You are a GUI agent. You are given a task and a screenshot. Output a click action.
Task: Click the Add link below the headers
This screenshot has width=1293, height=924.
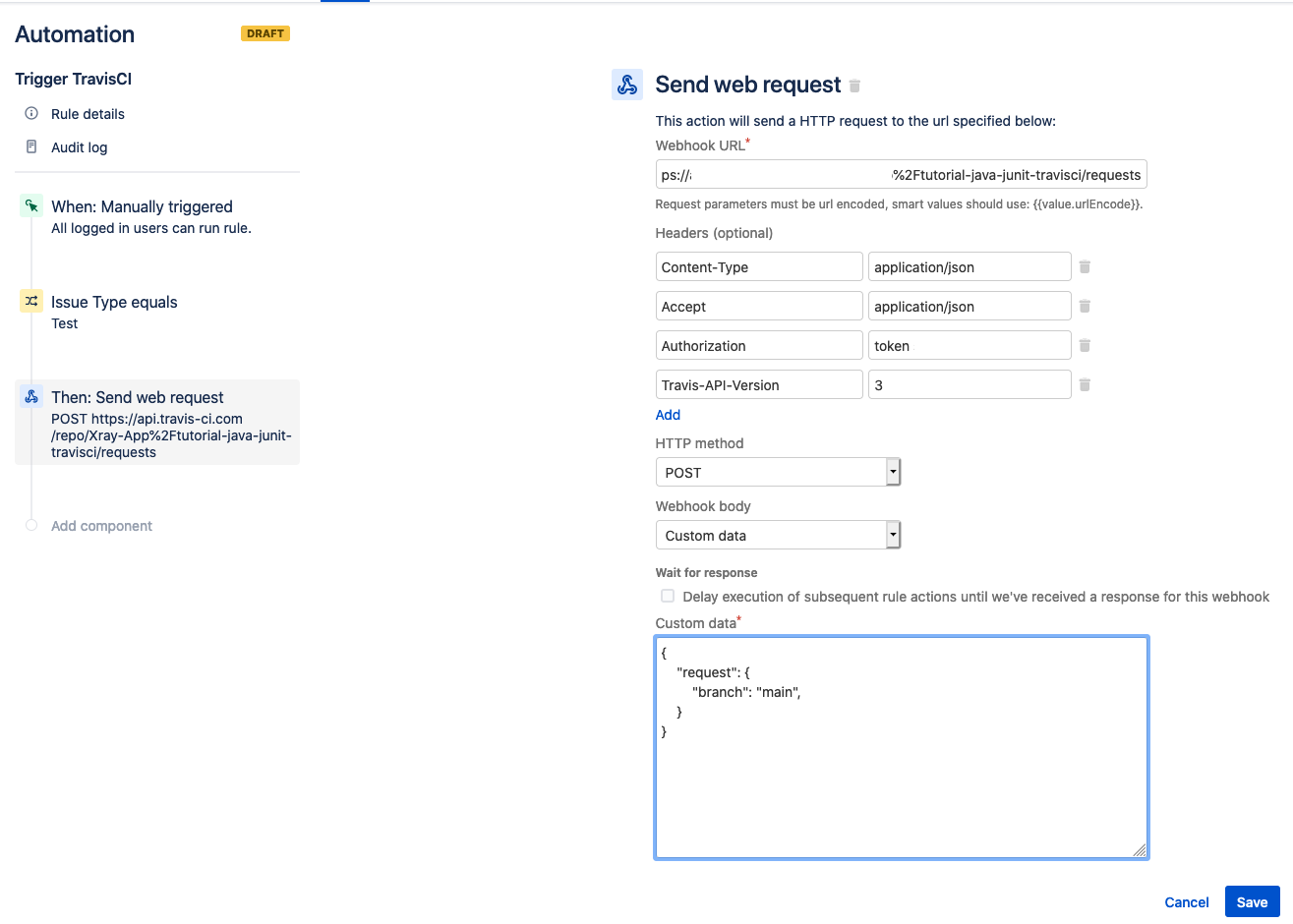click(x=668, y=415)
